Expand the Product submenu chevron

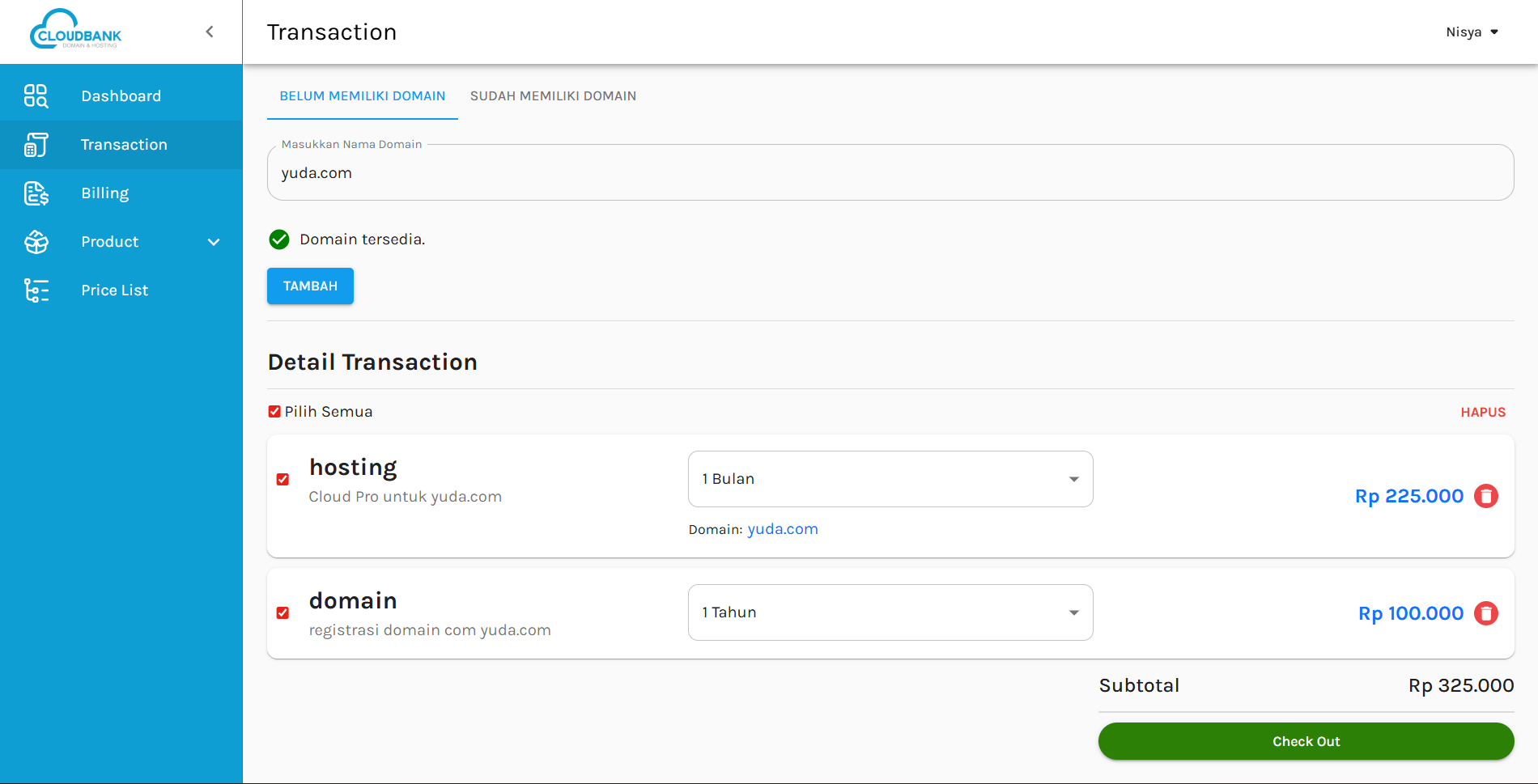tap(214, 242)
